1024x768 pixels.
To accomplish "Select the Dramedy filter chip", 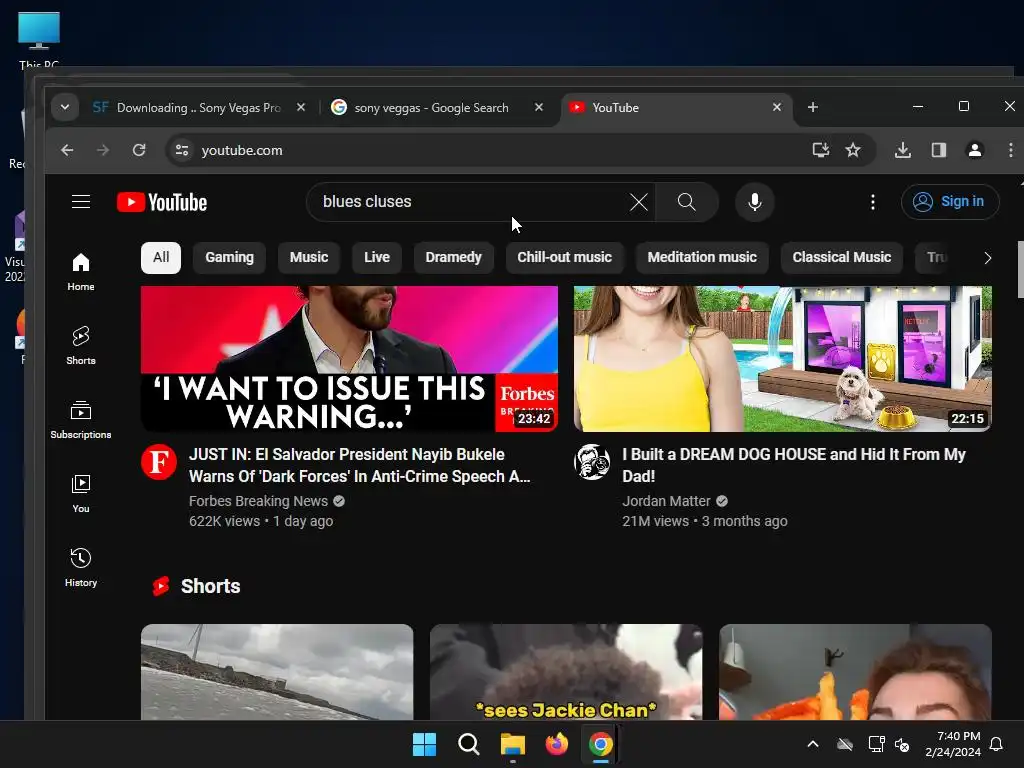I will point(453,257).
